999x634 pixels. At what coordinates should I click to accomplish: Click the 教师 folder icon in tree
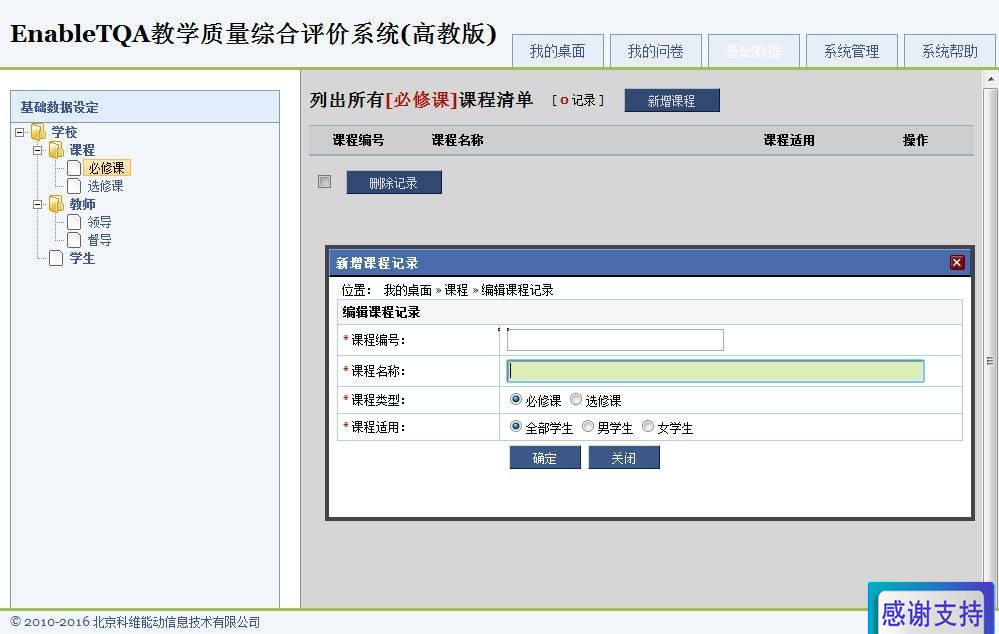click(x=56, y=204)
